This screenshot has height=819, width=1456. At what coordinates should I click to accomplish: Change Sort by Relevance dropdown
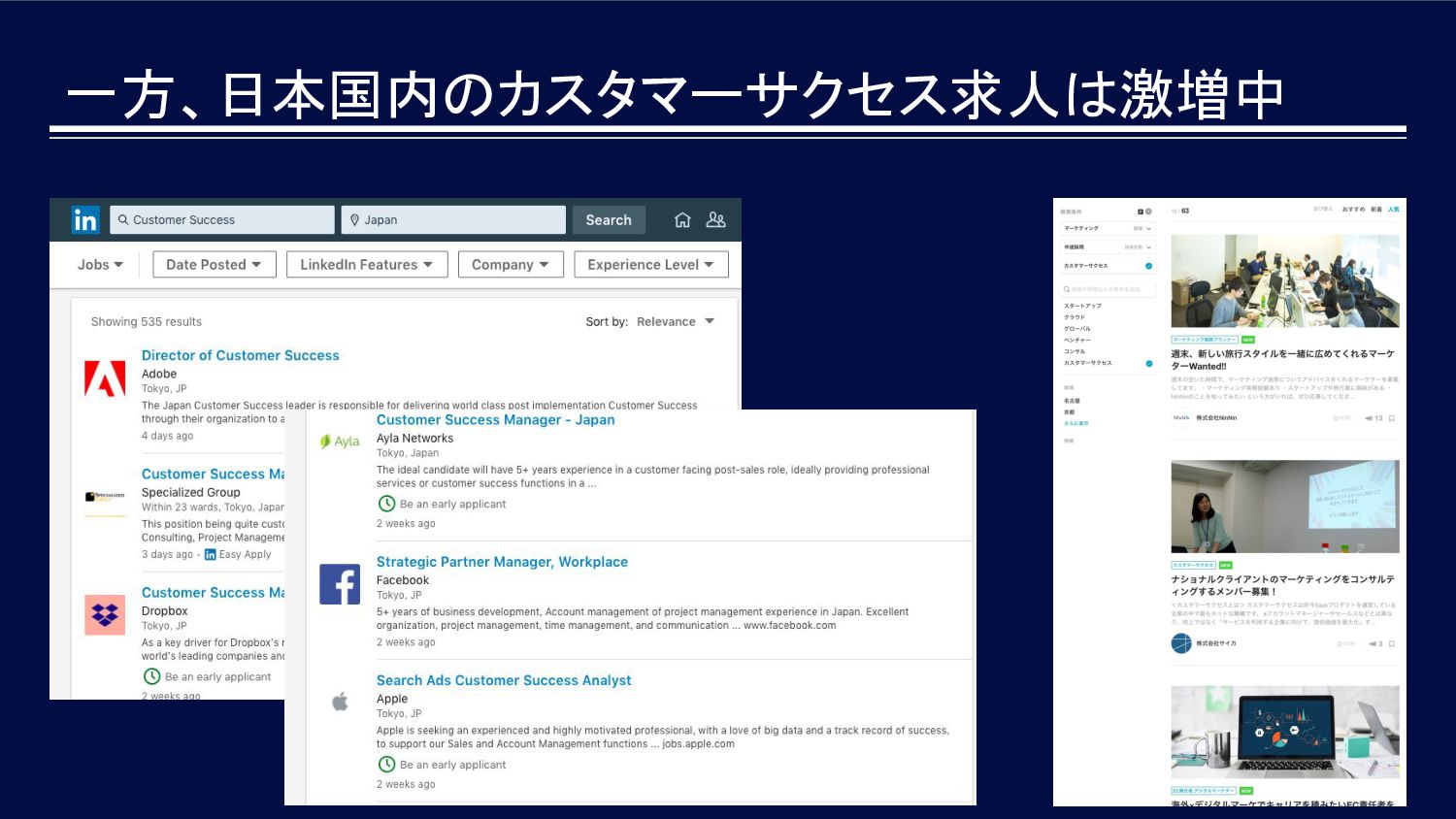[x=676, y=322]
